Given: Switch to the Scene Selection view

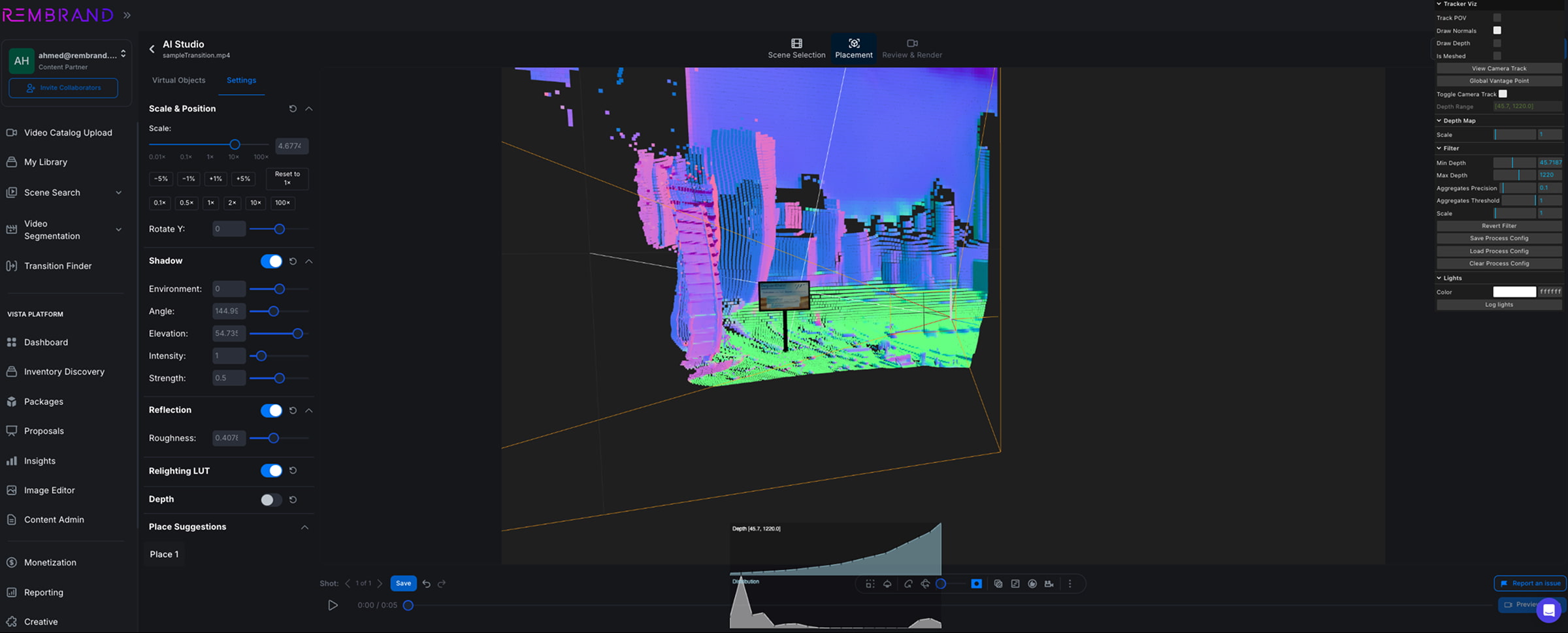Looking at the screenshot, I should pyautogui.click(x=796, y=48).
